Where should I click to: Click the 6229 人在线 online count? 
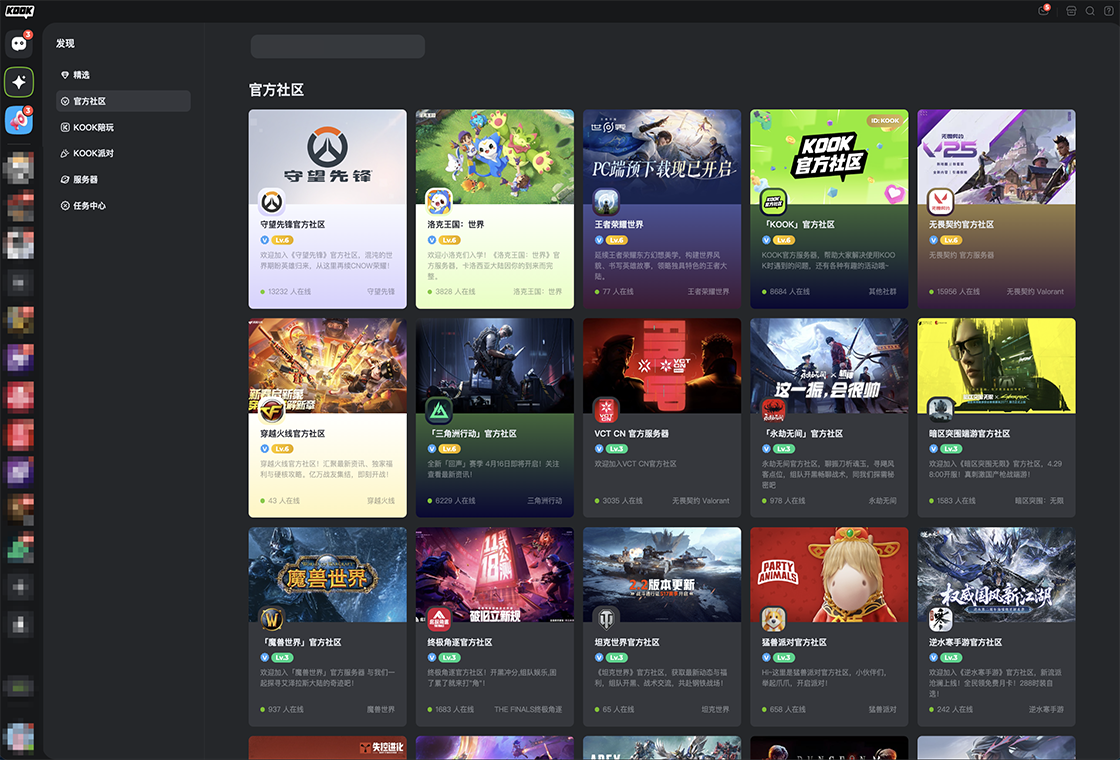[451, 501]
